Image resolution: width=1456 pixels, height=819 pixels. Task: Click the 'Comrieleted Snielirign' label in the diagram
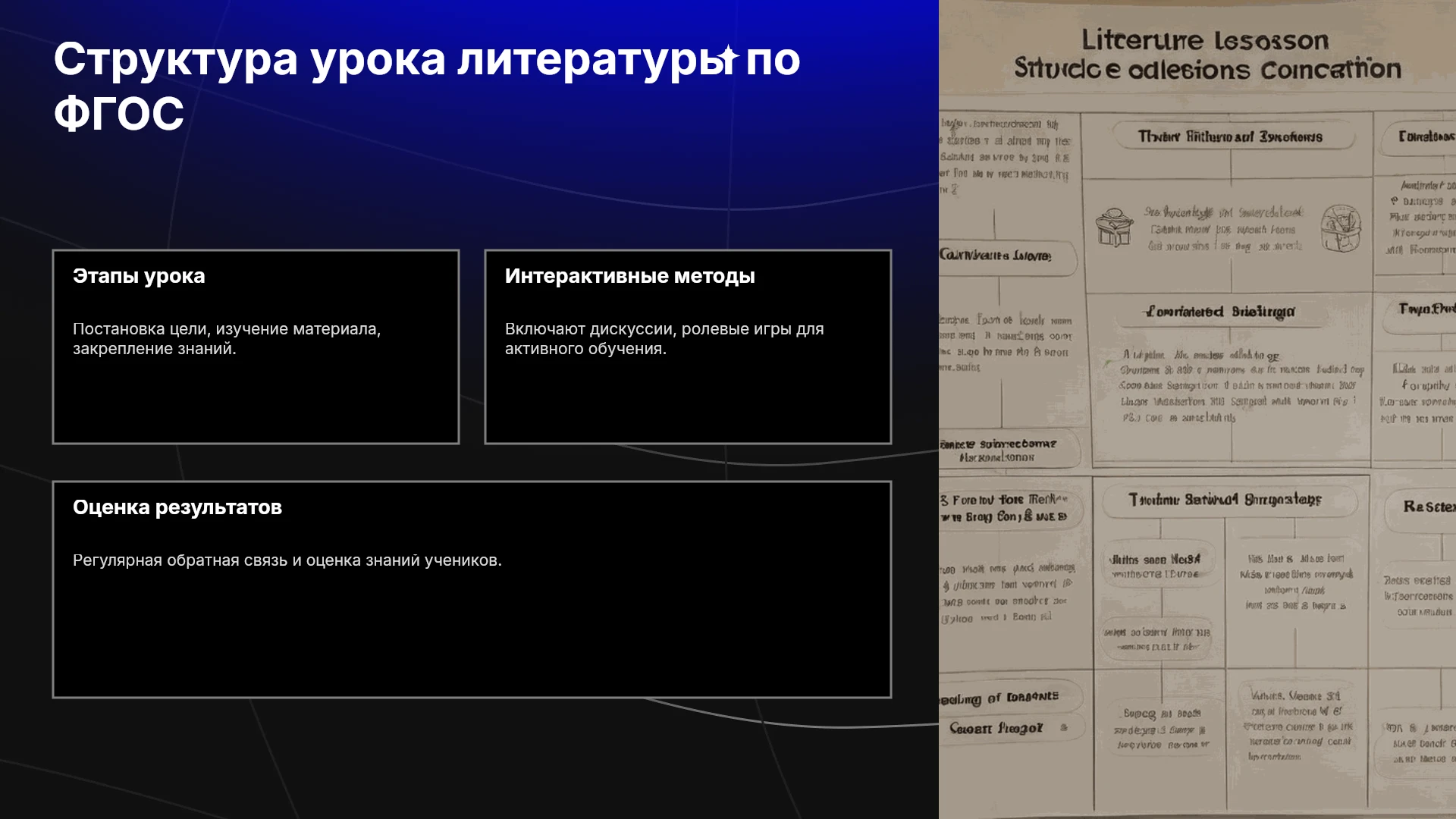[1219, 312]
